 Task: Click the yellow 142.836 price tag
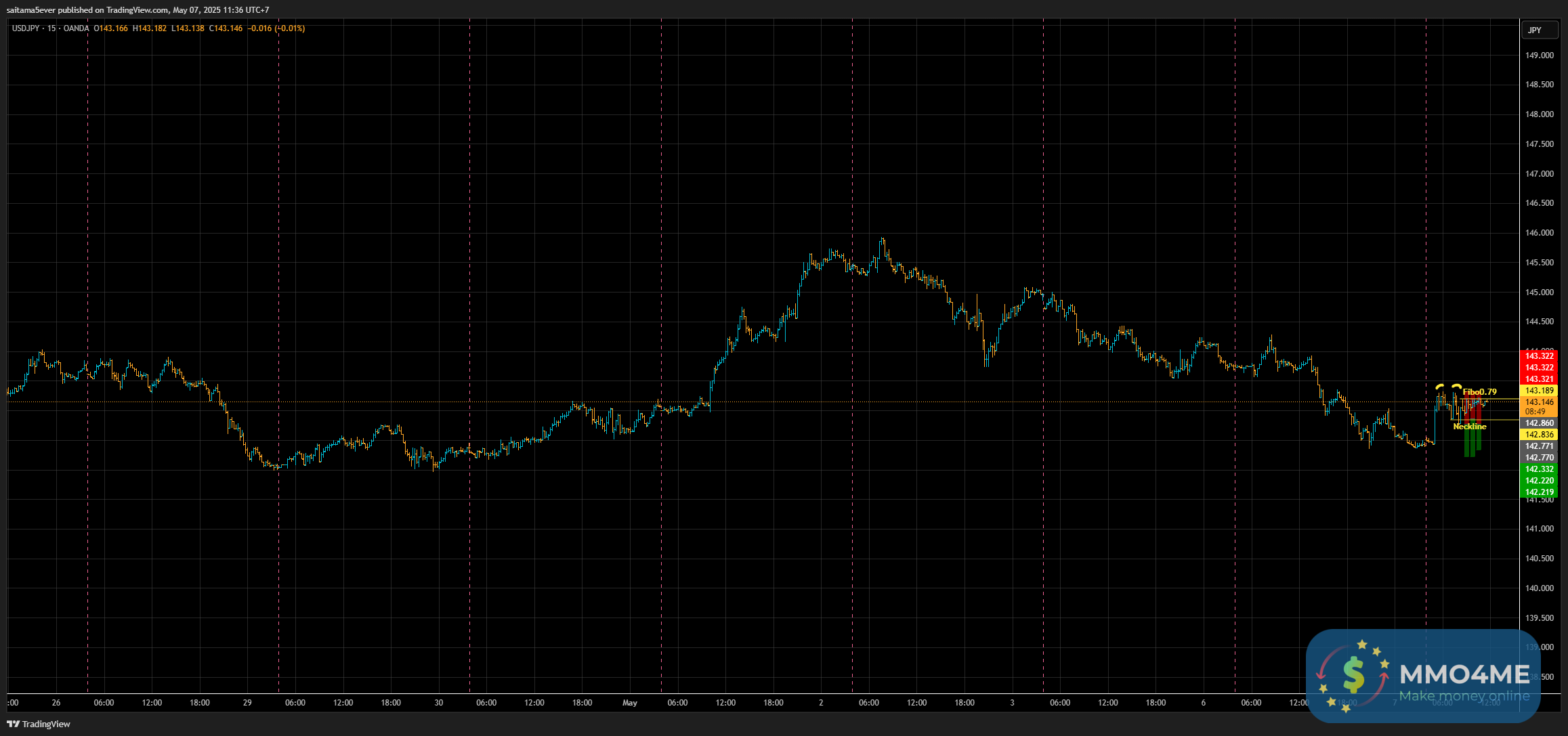1539,435
